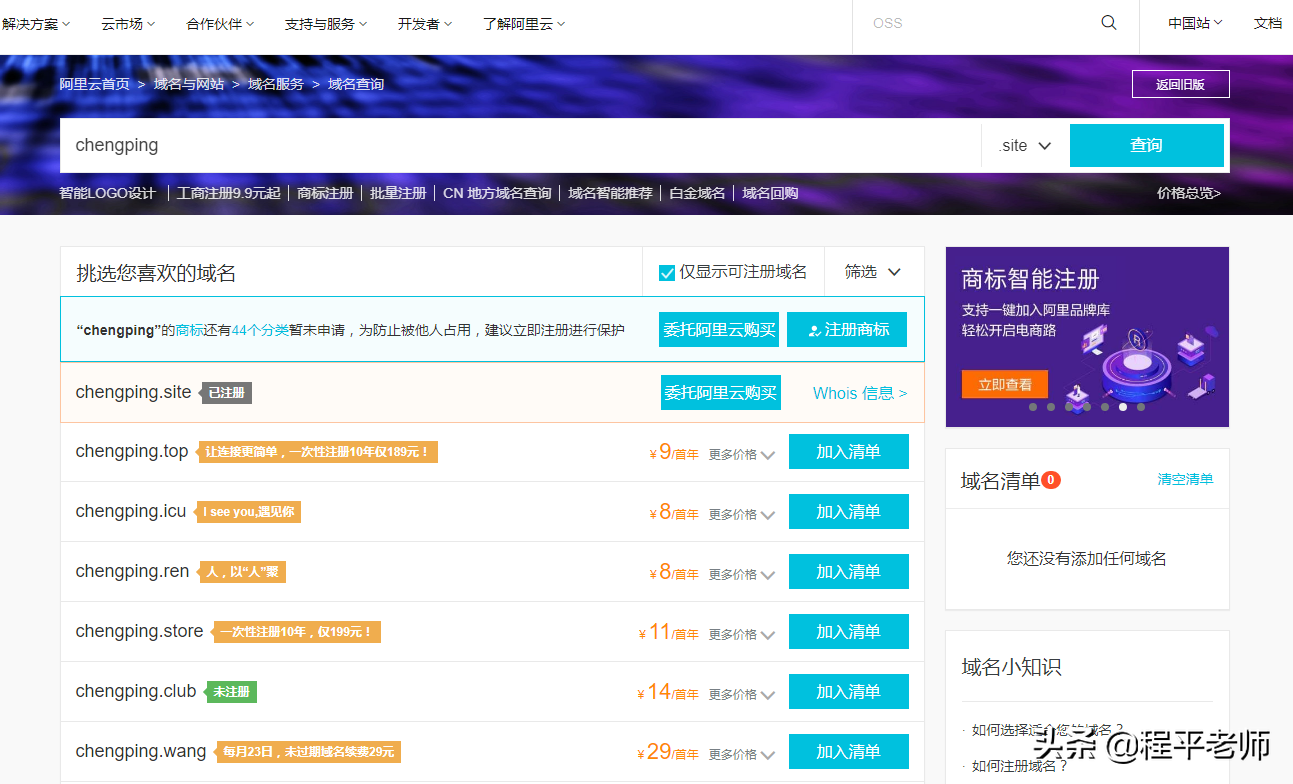Viewport: 1293px width, 784px height.
Task: Click 注册商标 button
Action: point(847,330)
